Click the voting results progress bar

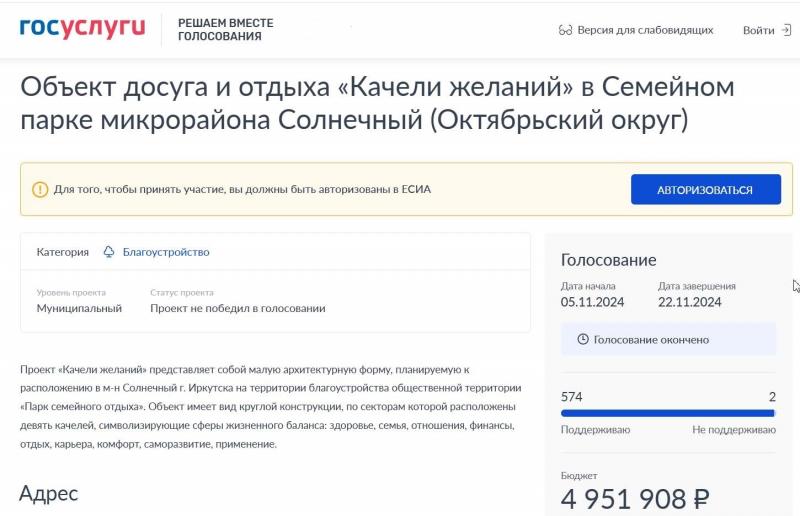tap(668, 412)
